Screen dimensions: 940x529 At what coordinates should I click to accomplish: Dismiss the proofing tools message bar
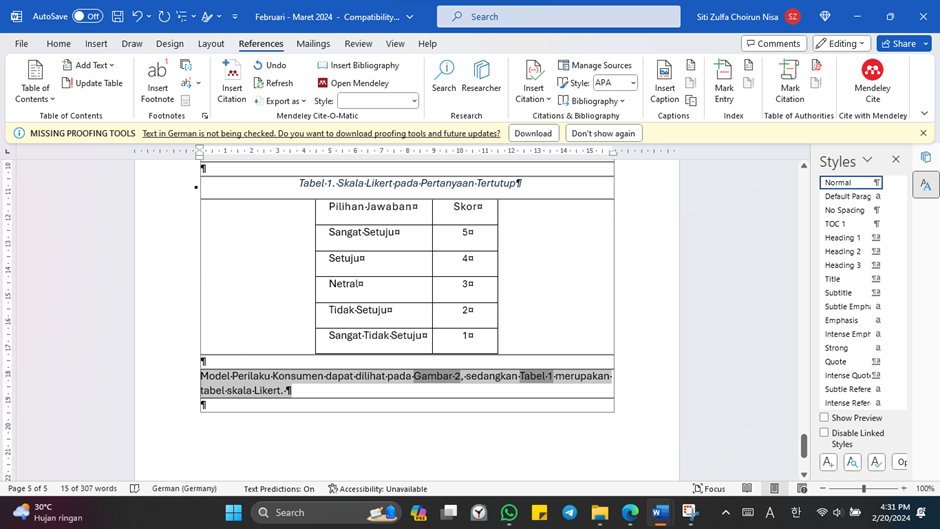click(923, 133)
